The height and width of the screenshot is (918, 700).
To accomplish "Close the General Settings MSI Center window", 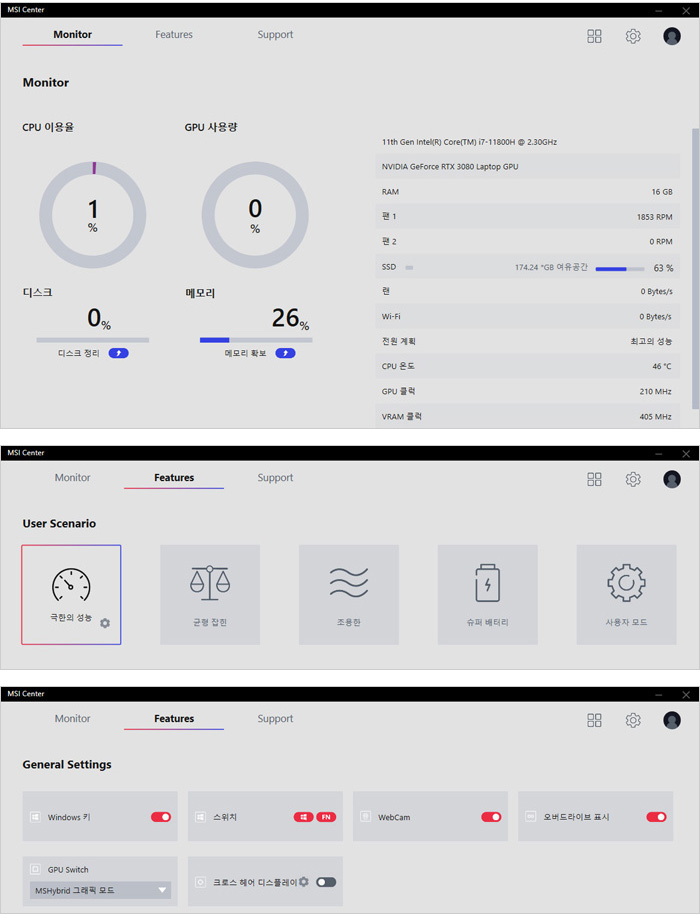I will coord(686,694).
